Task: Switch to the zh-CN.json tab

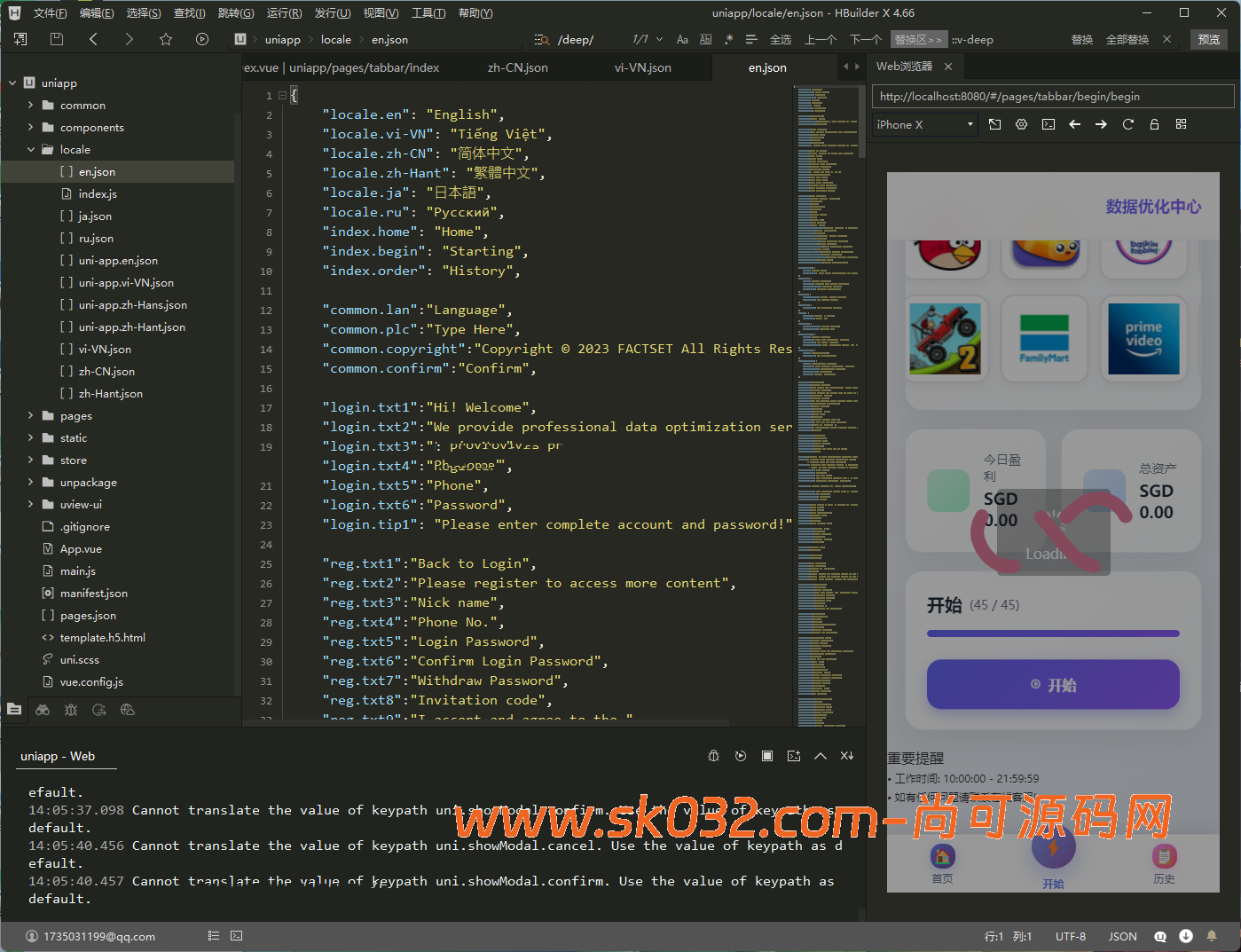Action: tap(518, 67)
